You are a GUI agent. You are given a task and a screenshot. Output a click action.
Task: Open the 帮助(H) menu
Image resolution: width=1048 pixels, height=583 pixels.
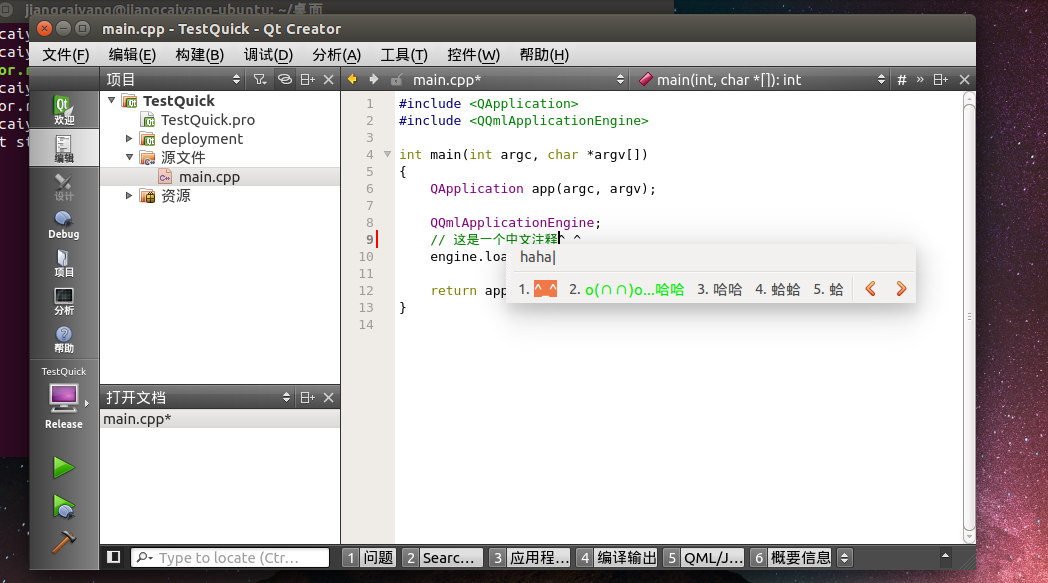tap(544, 55)
